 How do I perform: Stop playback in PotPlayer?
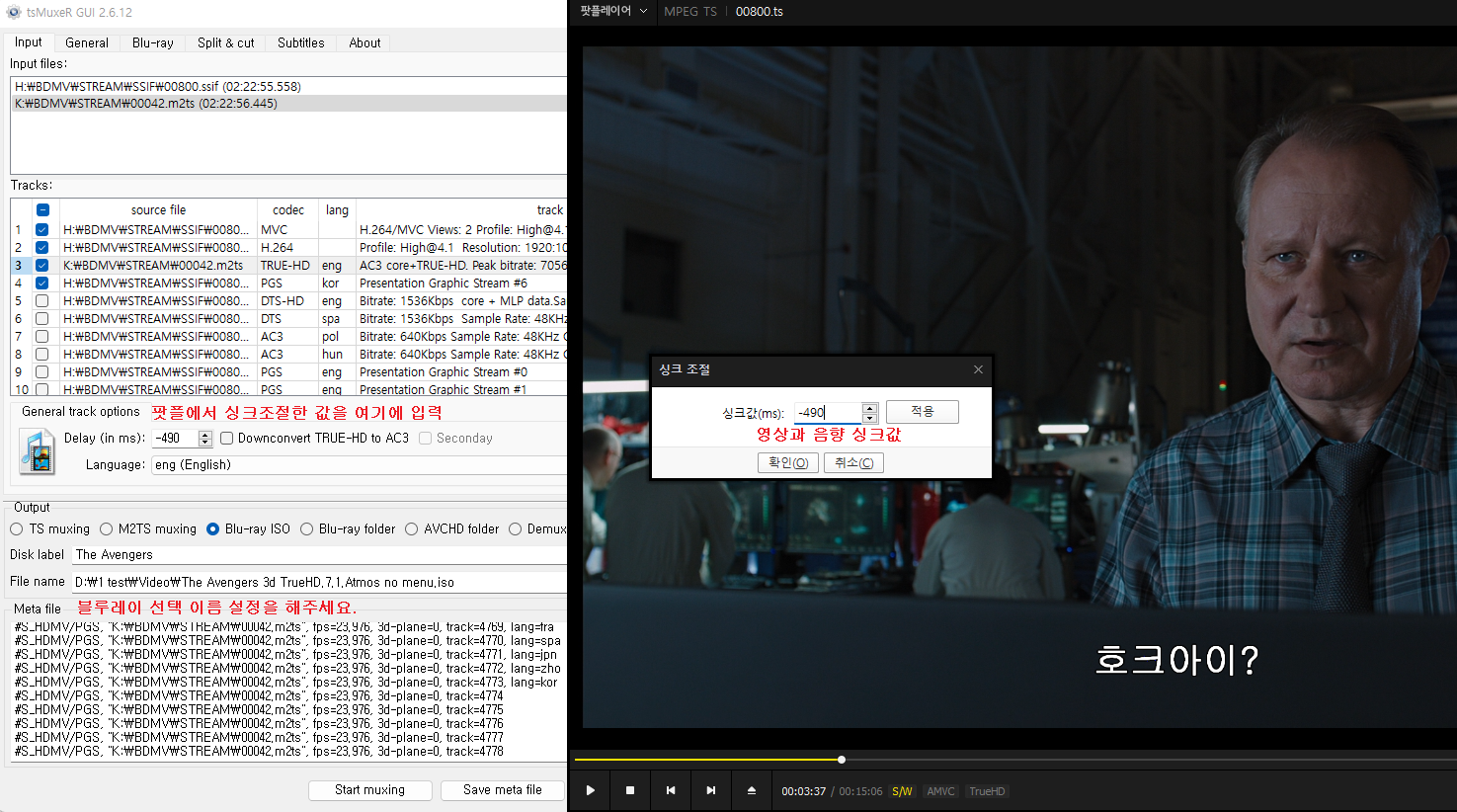coord(630,790)
